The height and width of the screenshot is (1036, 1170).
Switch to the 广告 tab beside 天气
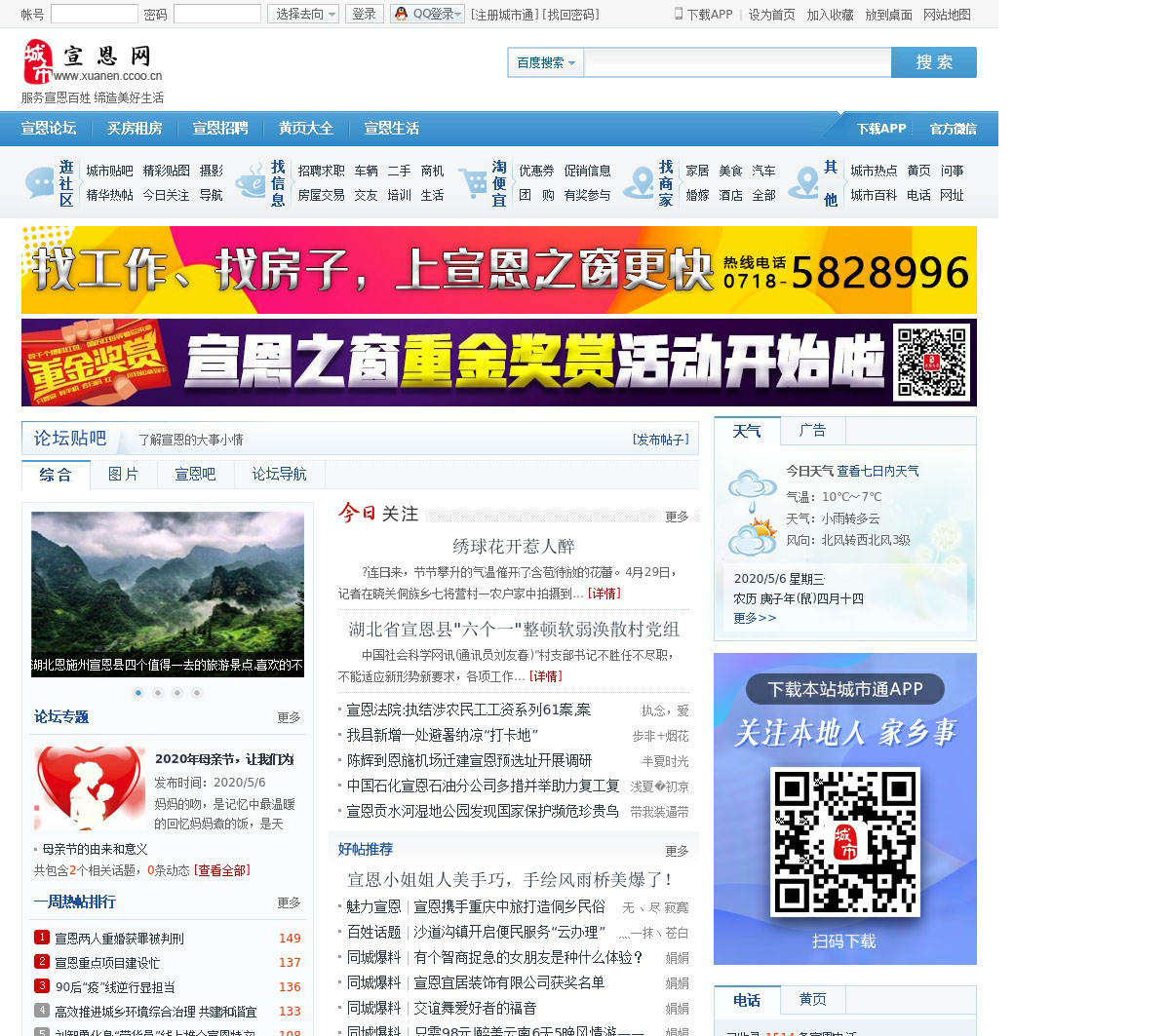[812, 430]
